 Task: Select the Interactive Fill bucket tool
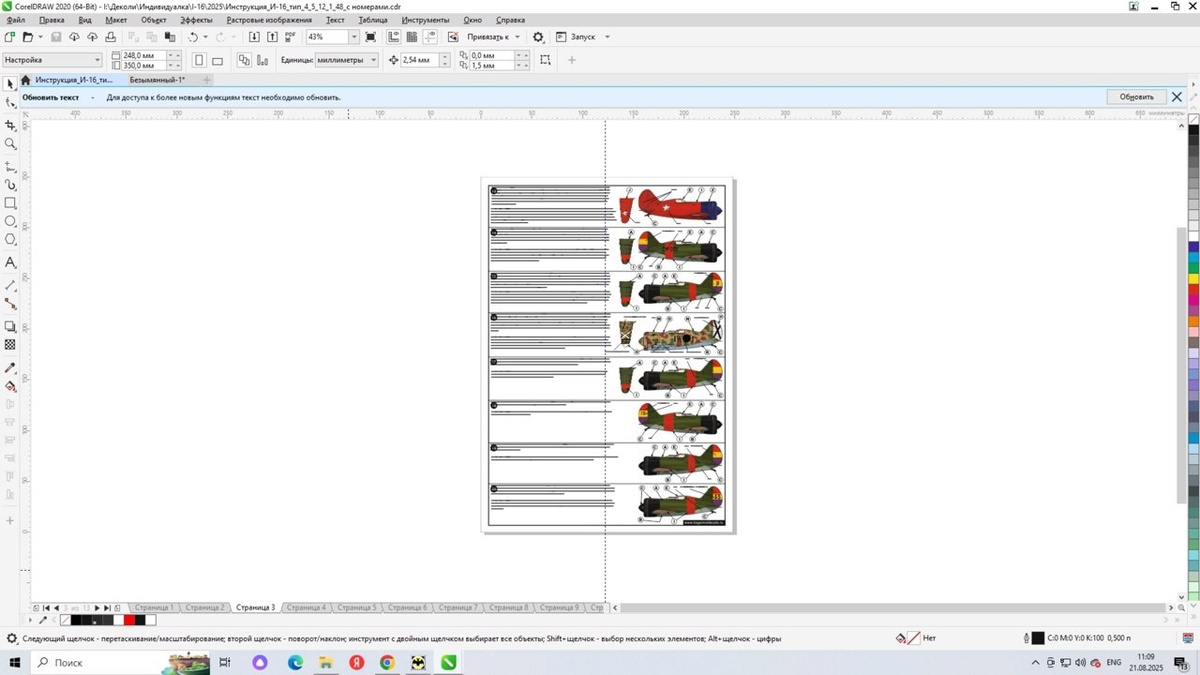(10, 386)
